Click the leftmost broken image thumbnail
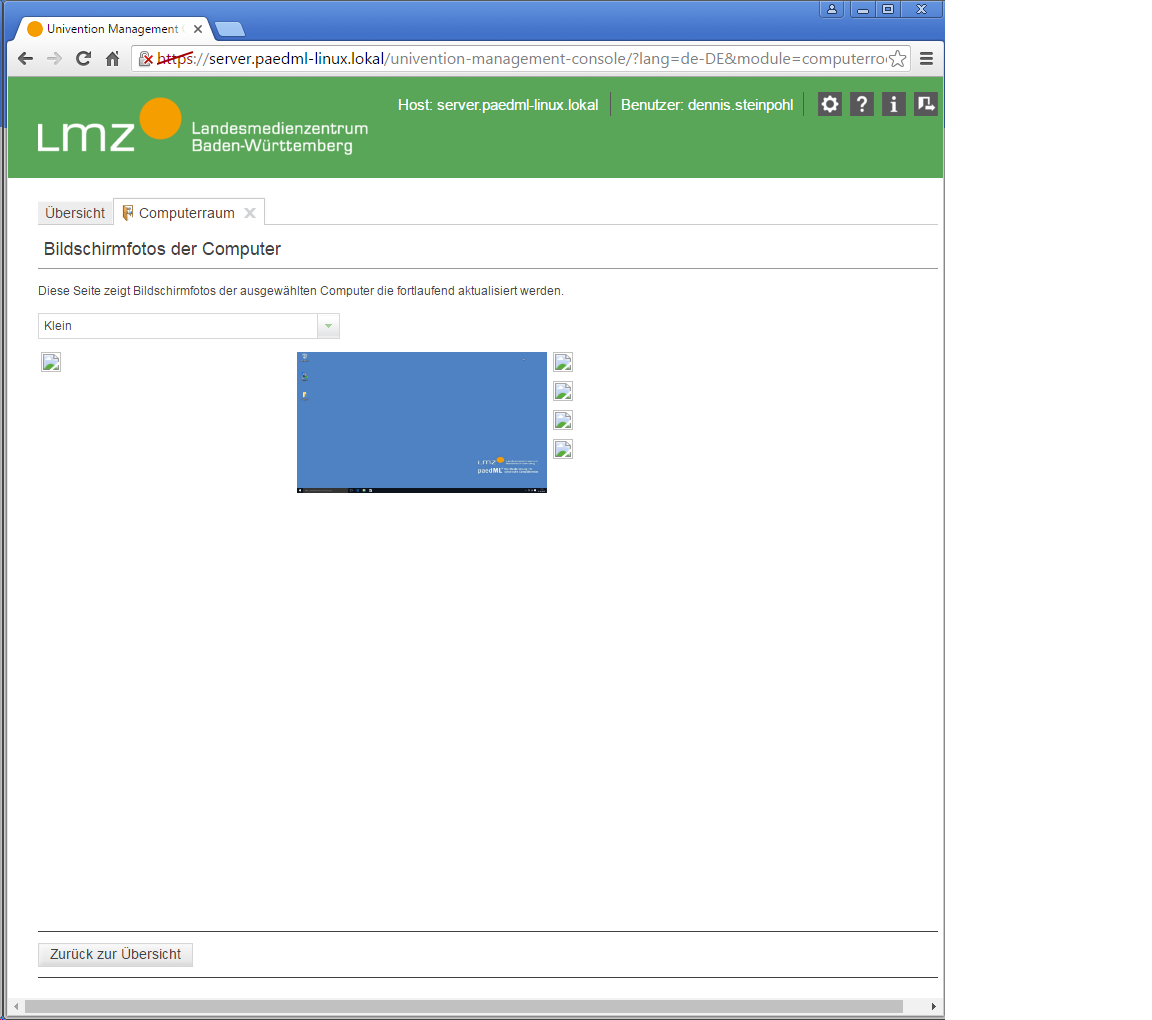This screenshot has width=1152, height=1020. pyautogui.click(x=51, y=362)
